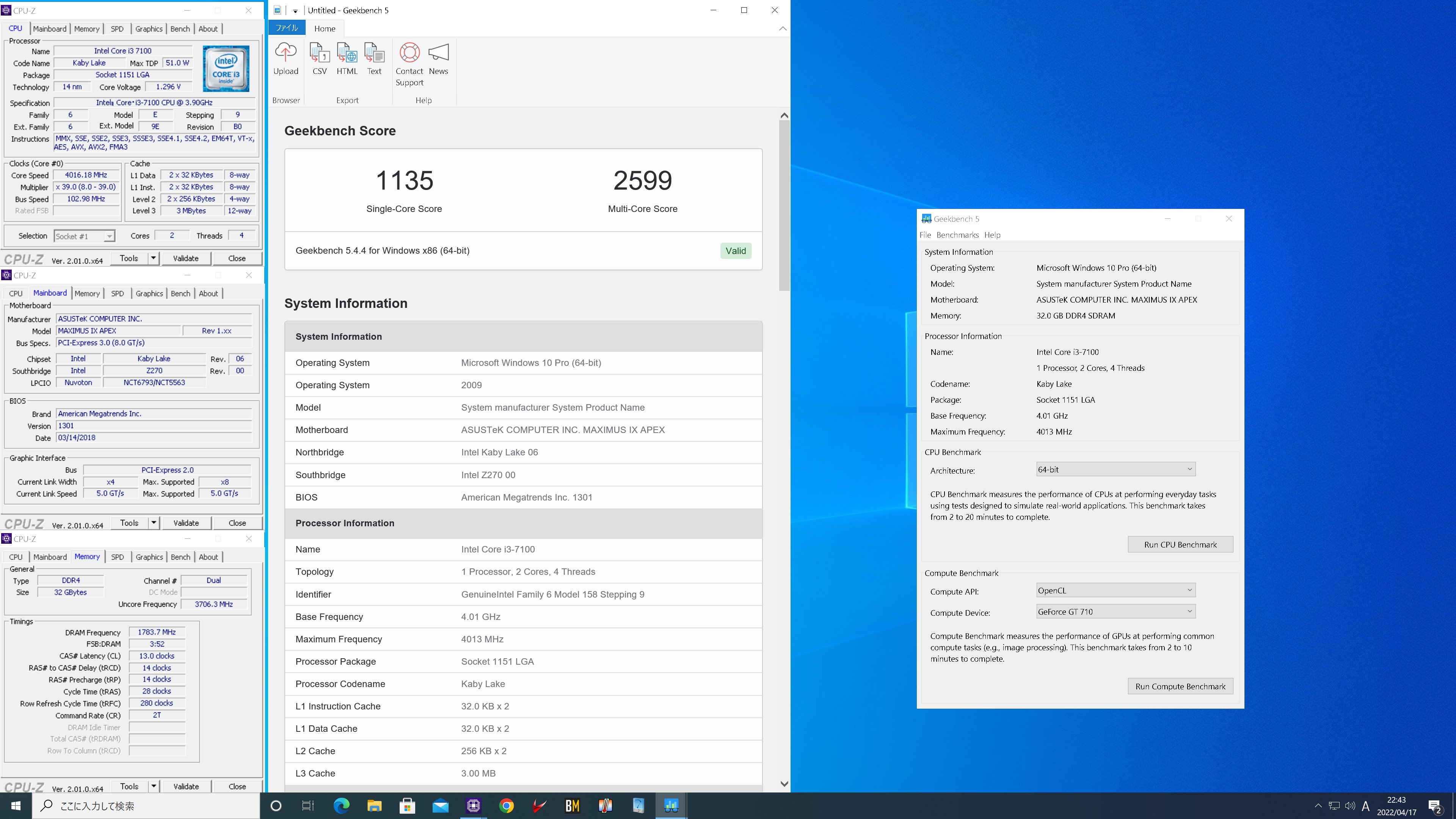Open the quick access toolbar dropdown arrow
This screenshot has height=819, width=1456.
[295, 11]
